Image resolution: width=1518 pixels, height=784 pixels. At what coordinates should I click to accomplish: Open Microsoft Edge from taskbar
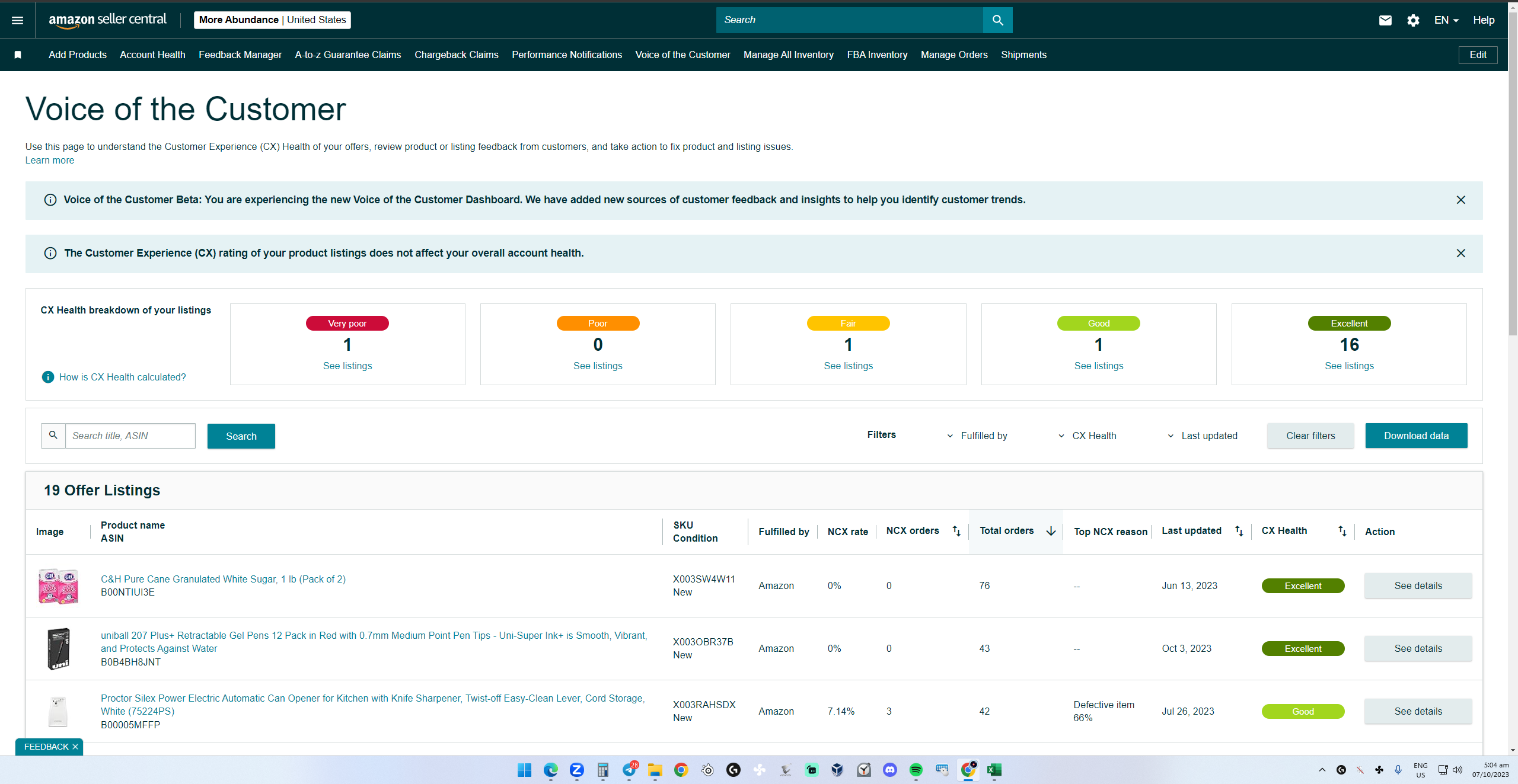[550, 770]
